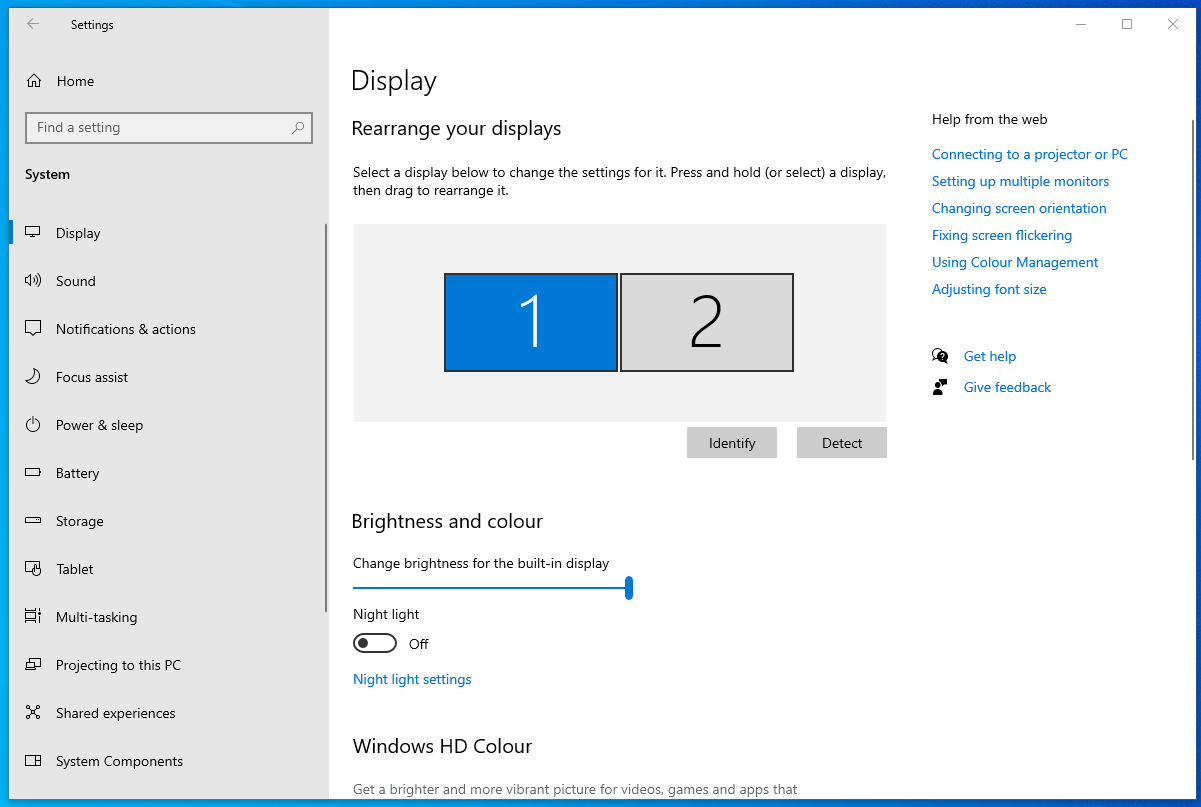Click the System Components icon

[33, 761]
